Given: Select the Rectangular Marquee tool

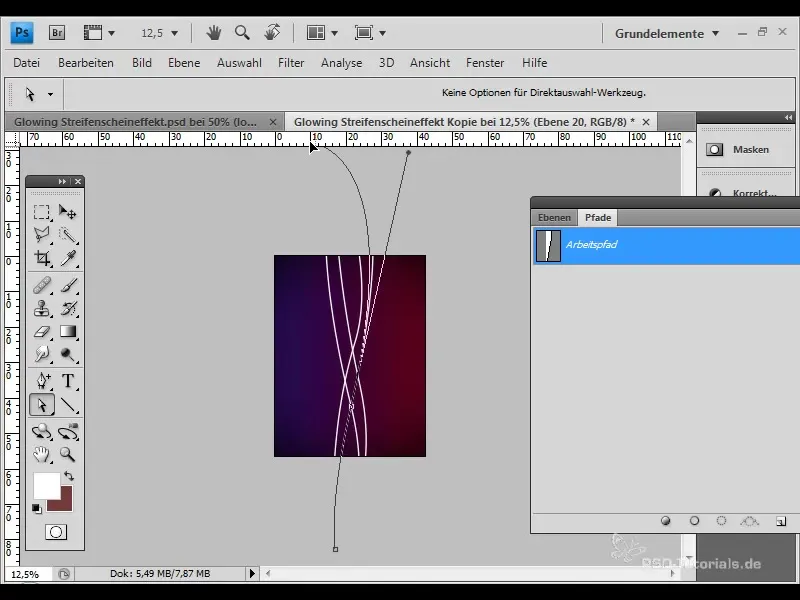Looking at the screenshot, I should coord(41,212).
